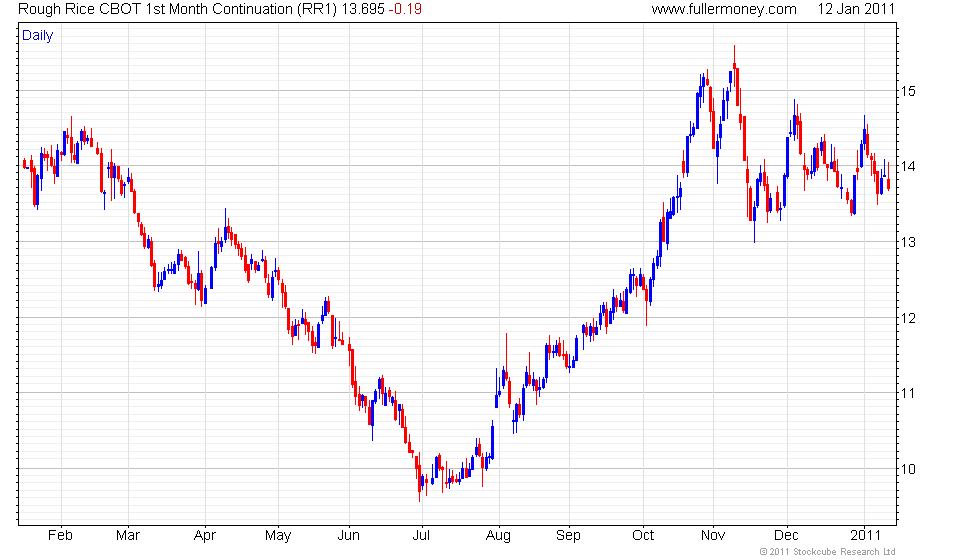This screenshot has height=560, width=980.
Task: Click the Dec month label
Action: point(786,536)
